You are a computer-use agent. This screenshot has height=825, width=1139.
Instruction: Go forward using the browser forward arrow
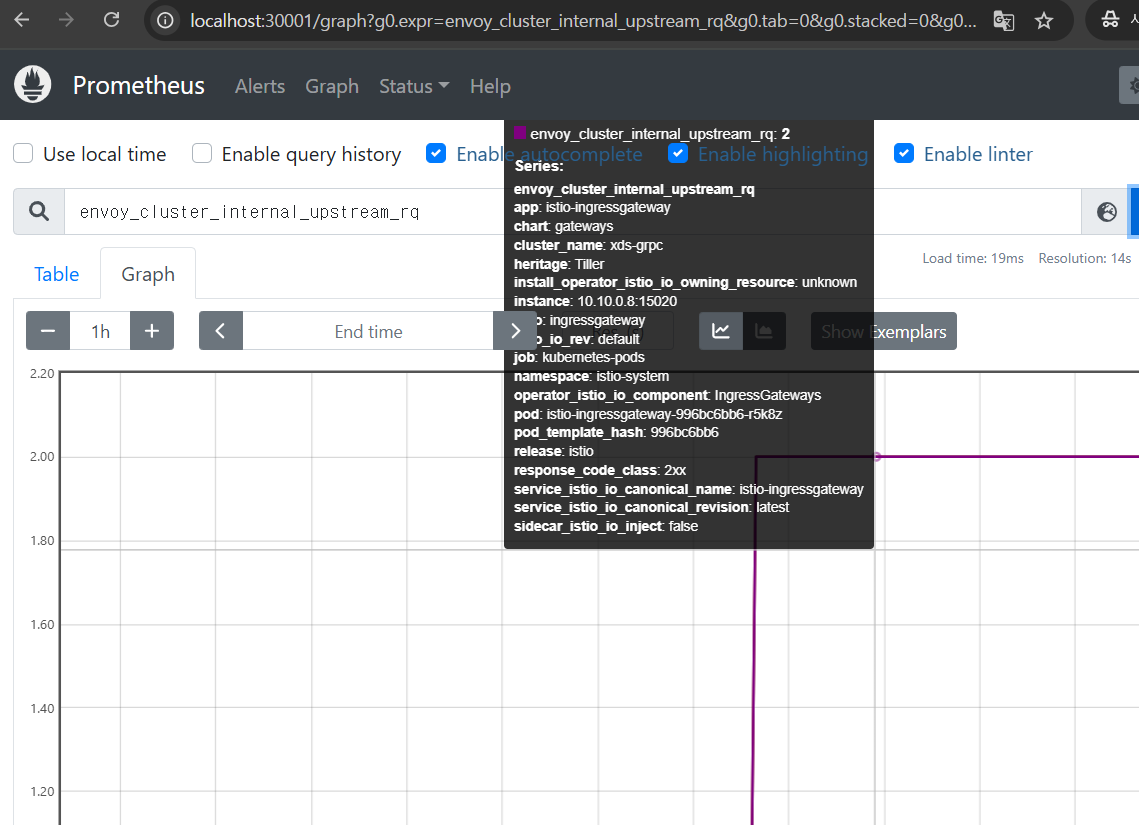pos(66,20)
